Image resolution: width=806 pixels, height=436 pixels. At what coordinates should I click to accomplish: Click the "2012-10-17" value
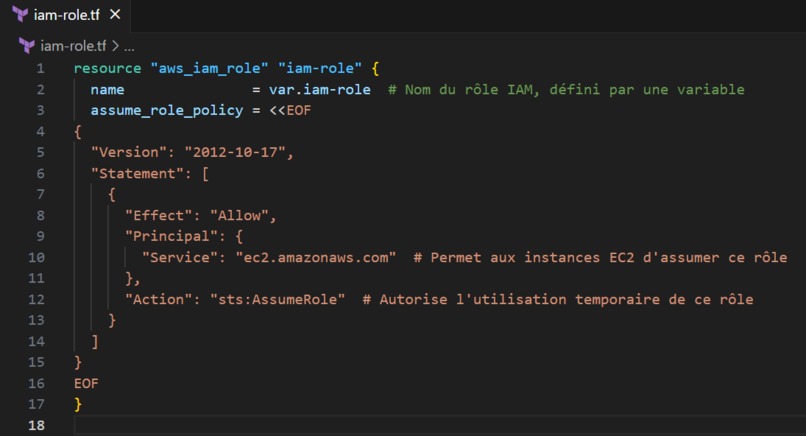(235, 152)
